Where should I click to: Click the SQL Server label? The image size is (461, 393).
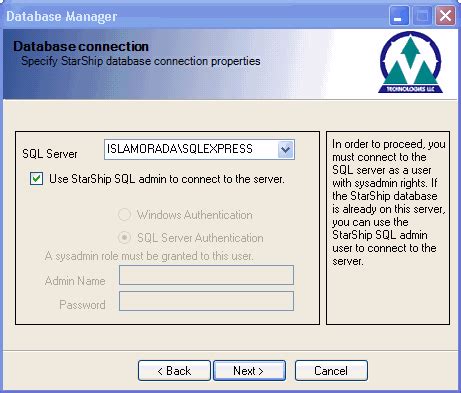click(50, 154)
